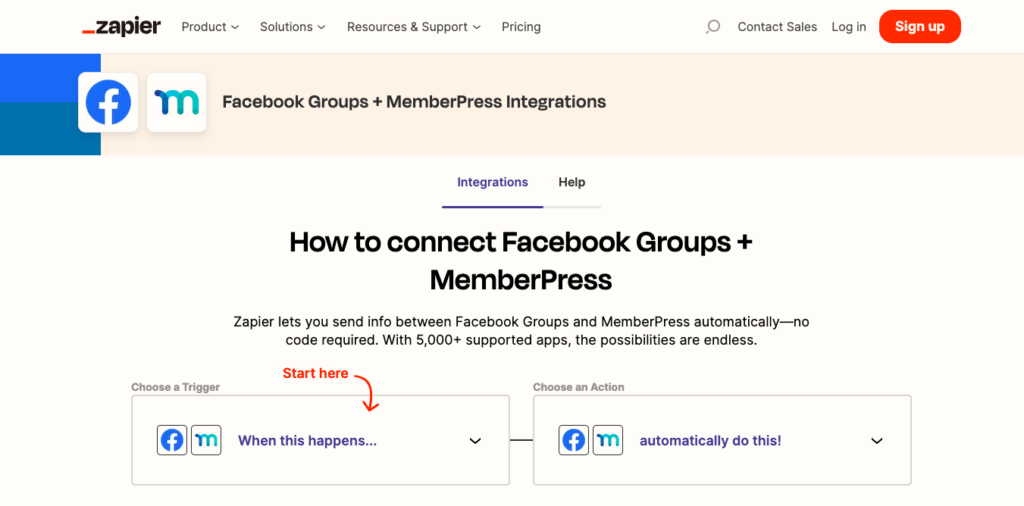Click the large MemberPress logo in banner
Image resolution: width=1024 pixels, height=506 pixels.
177,103
